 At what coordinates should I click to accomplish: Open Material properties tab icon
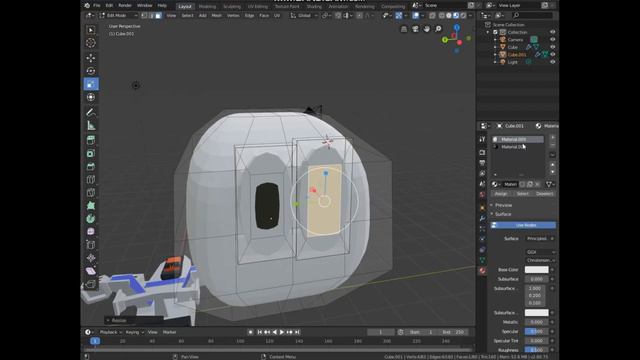click(x=482, y=271)
